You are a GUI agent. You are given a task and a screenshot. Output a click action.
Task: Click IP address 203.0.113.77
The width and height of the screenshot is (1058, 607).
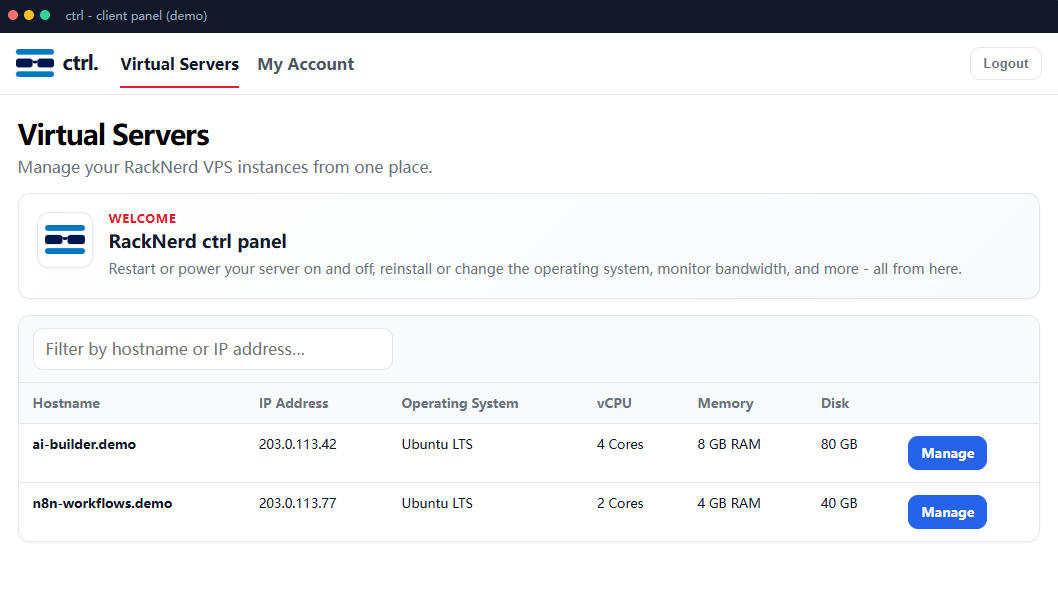click(x=298, y=503)
